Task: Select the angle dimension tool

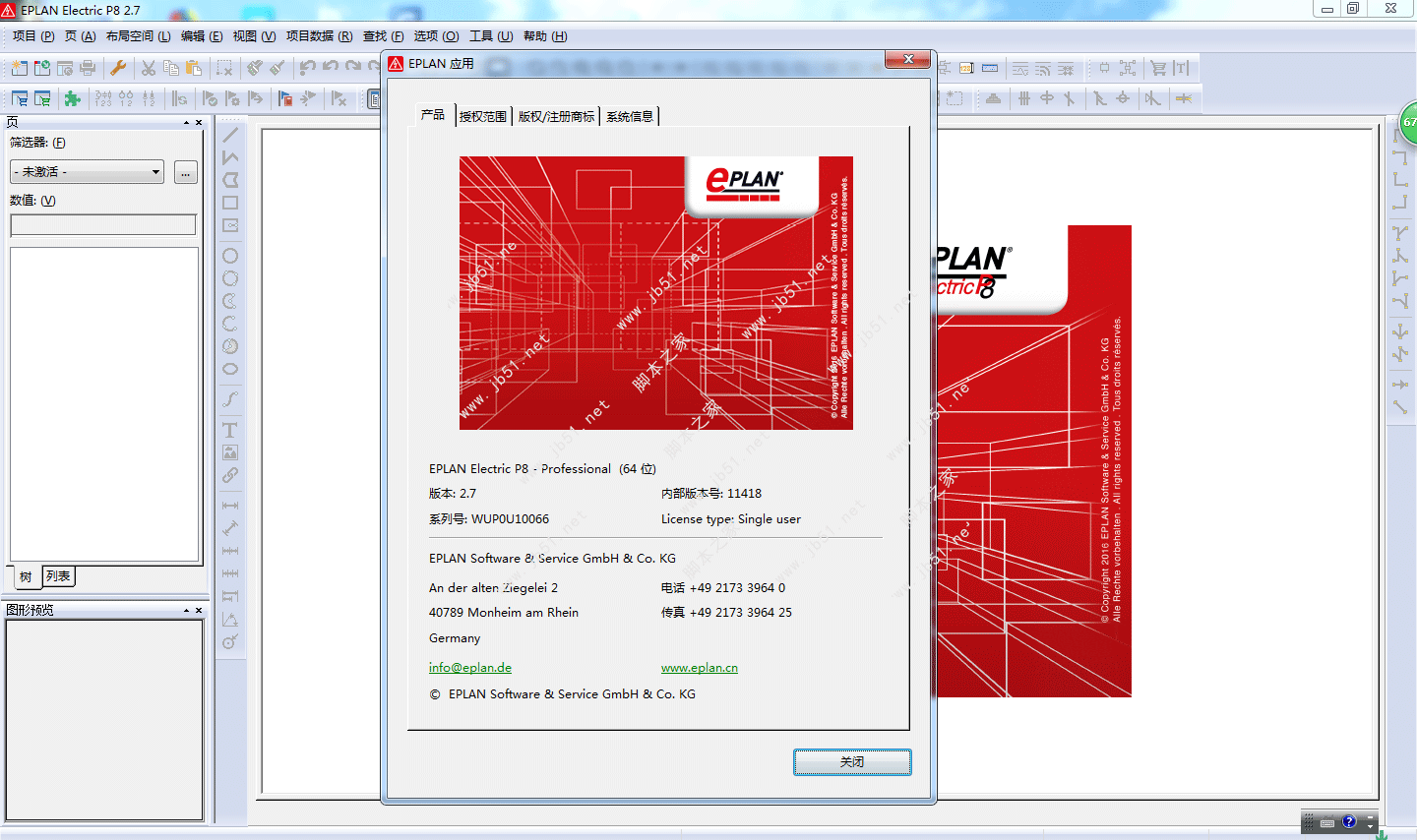Action: [x=230, y=619]
